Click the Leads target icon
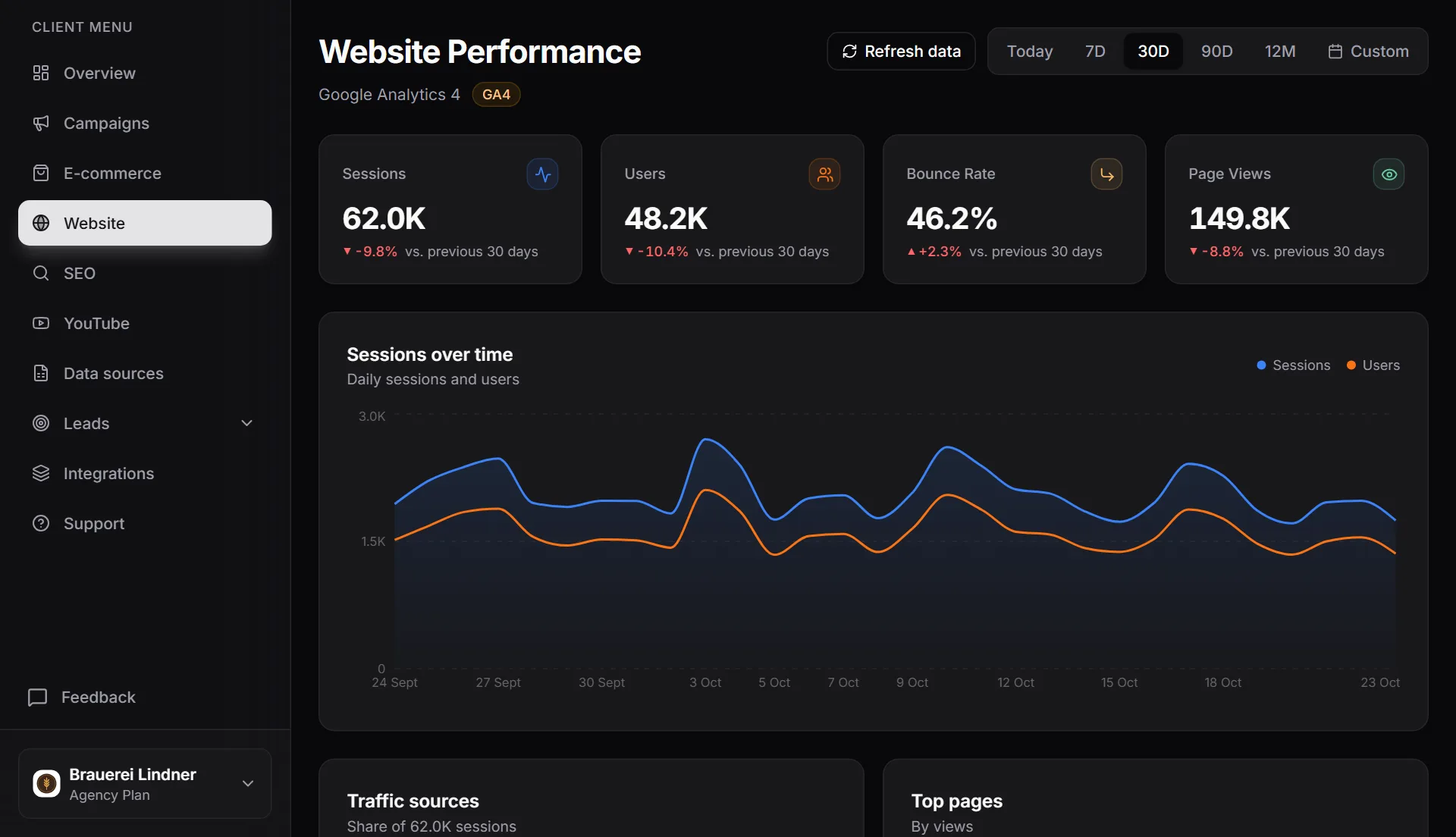 click(41, 423)
